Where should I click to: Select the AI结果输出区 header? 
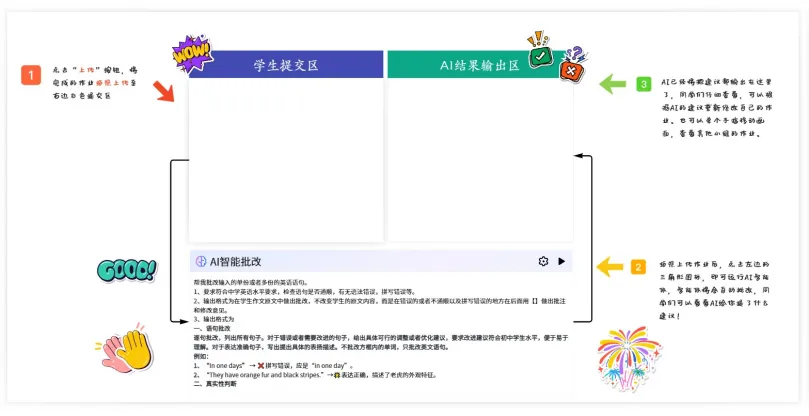coord(480,65)
